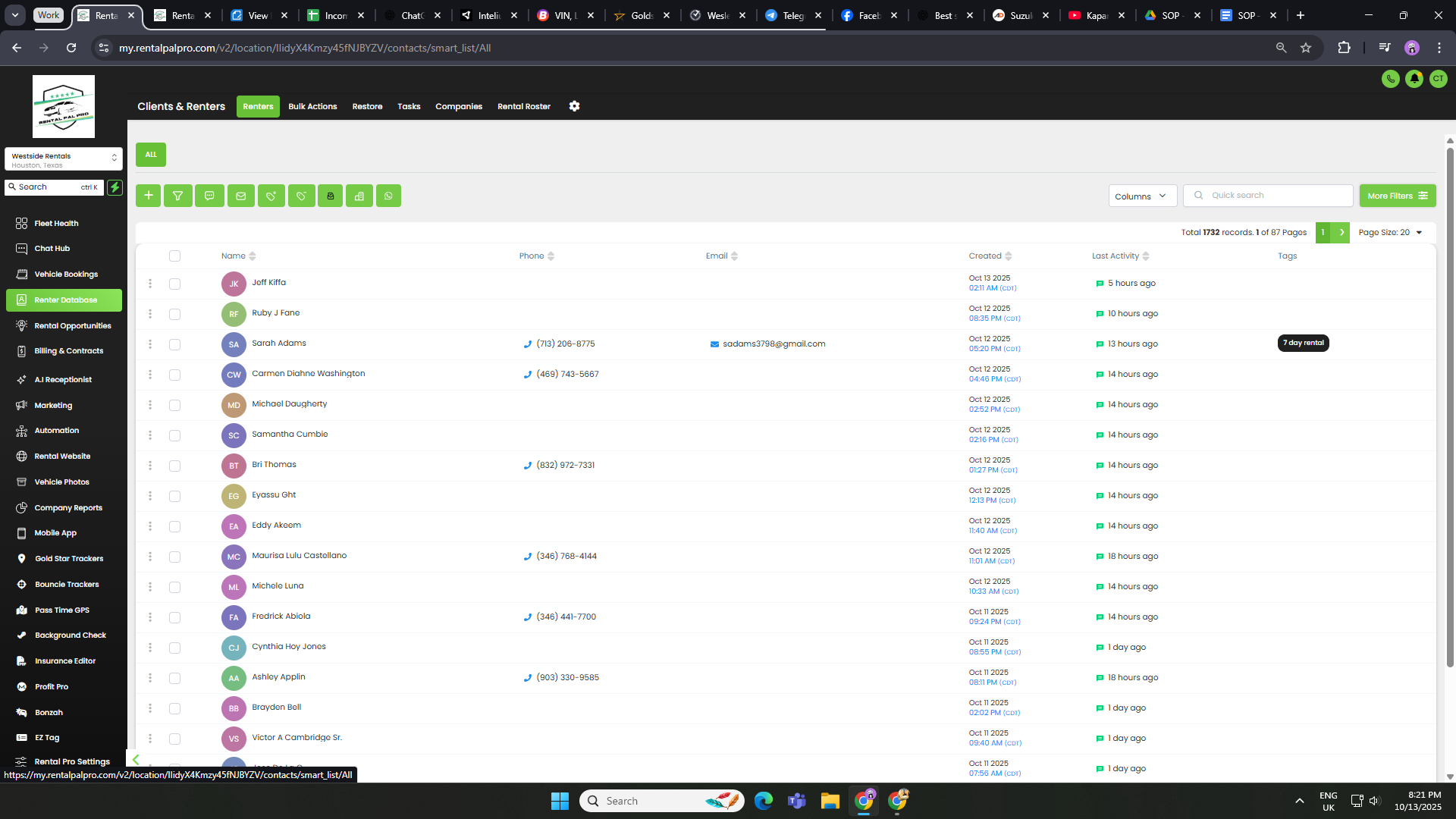Click the add contact plus icon
1456x819 pixels.
pyautogui.click(x=149, y=196)
